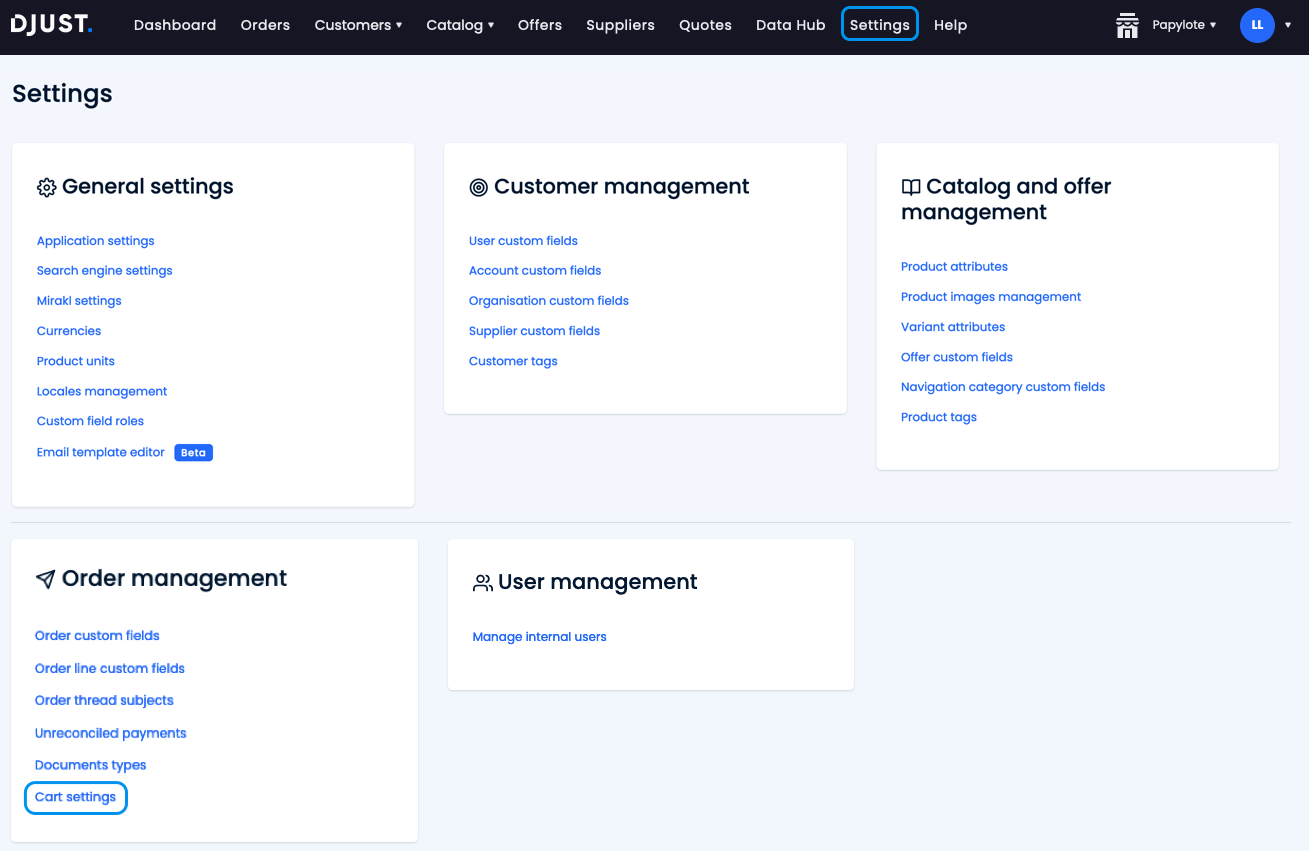Image resolution: width=1309 pixels, height=851 pixels.
Task: Click the DJUST logo
Action: coord(51,25)
